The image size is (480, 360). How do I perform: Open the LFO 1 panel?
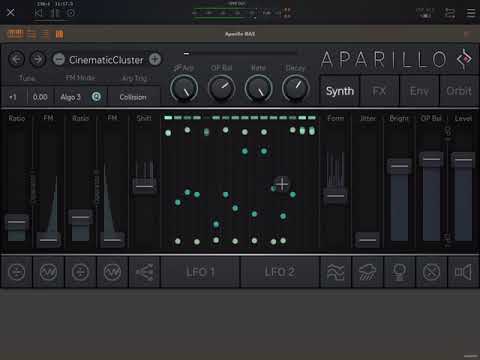200,272
